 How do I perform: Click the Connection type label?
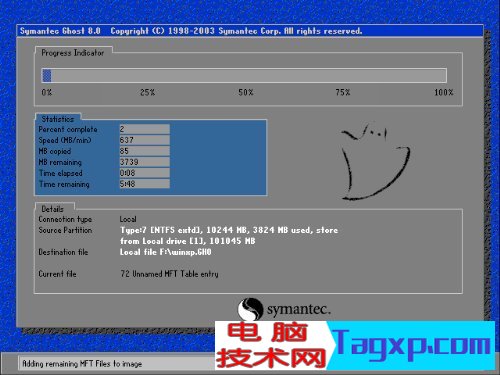pos(65,219)
